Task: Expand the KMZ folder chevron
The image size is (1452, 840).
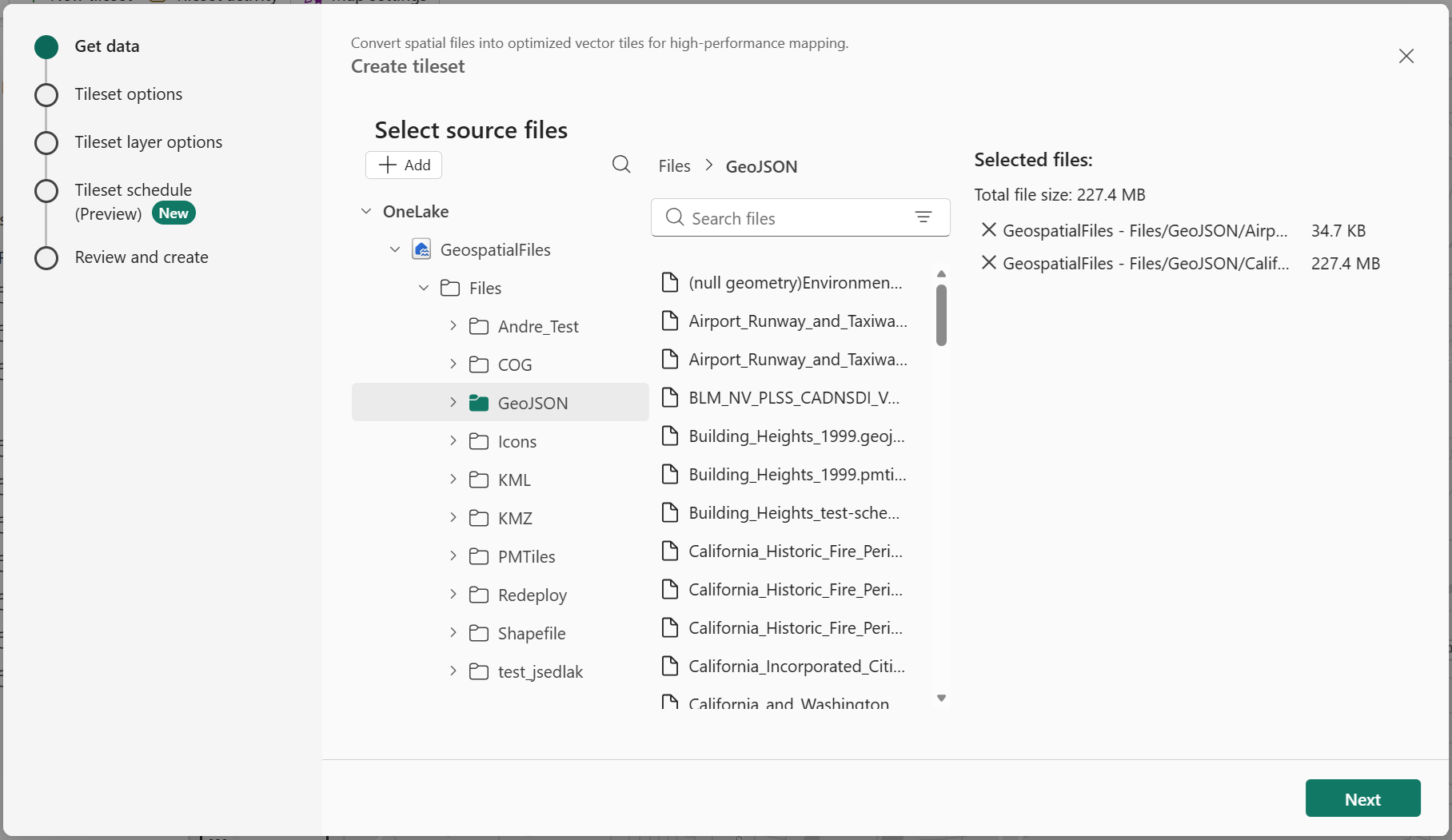Action: [x=453, y=518]
